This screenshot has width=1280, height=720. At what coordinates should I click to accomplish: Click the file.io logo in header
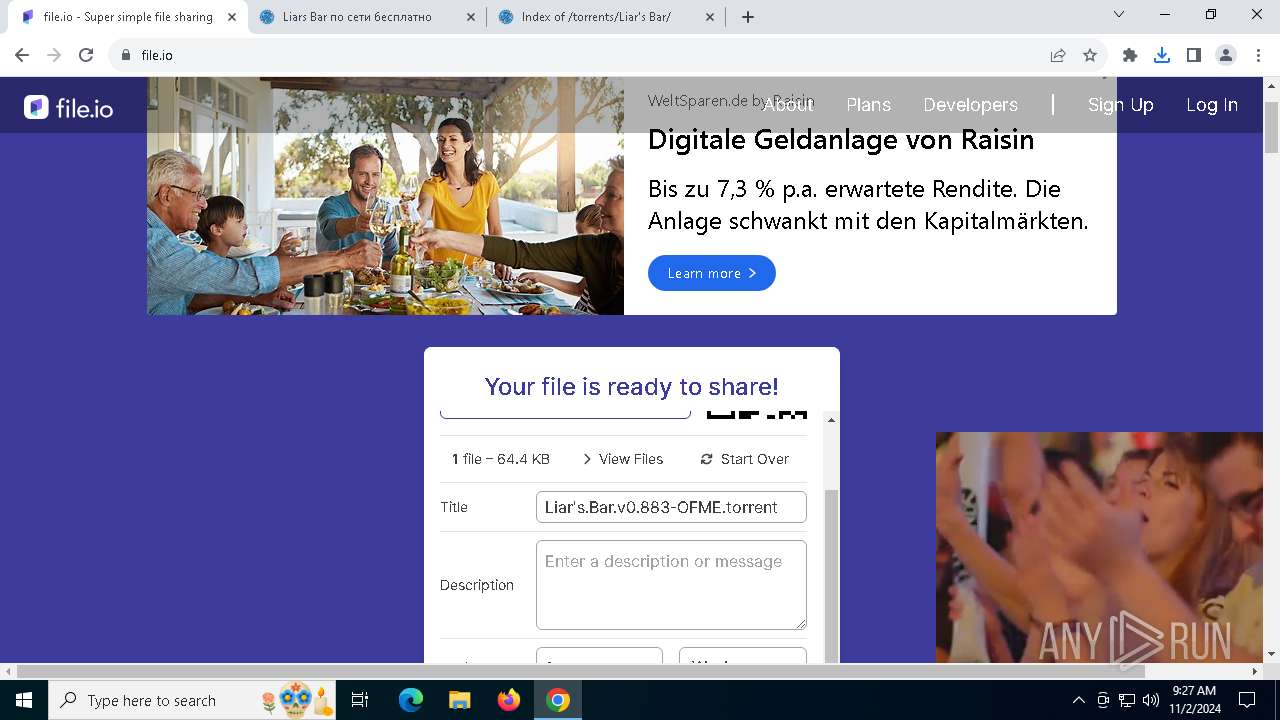[x=69, y=108]
